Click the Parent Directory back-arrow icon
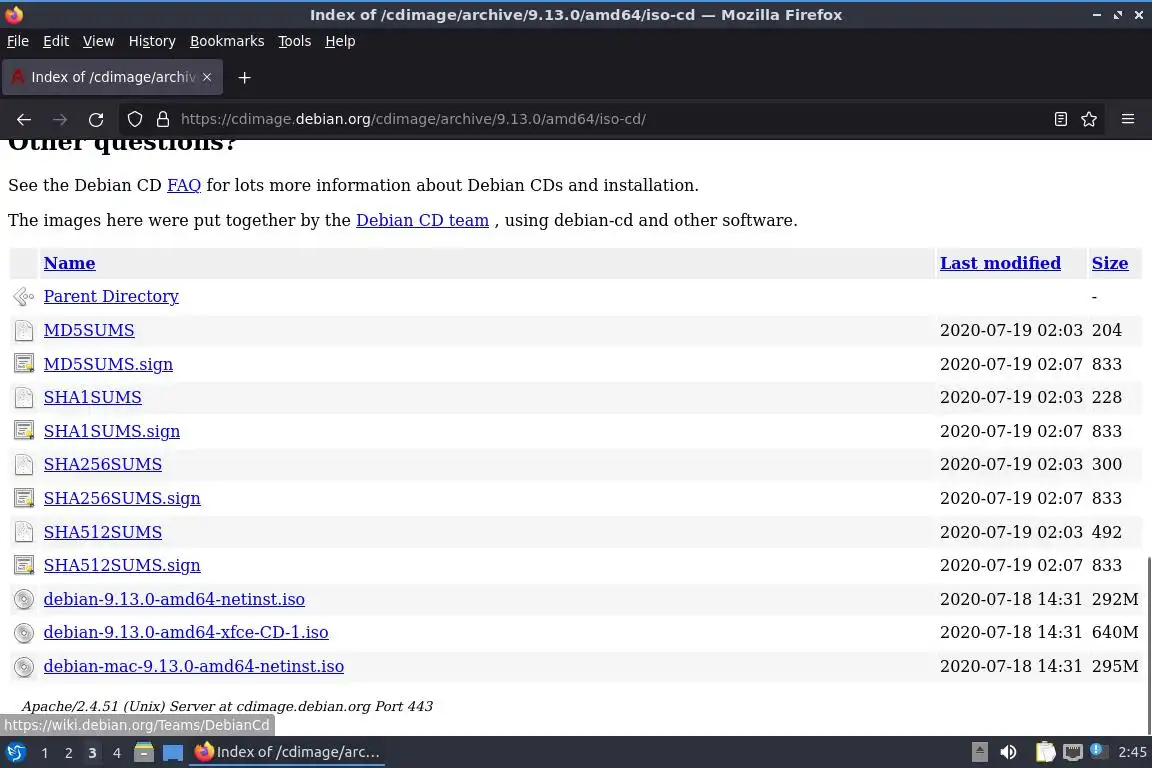The width and height of the screenshot is (1152, 768). [24, 296]
